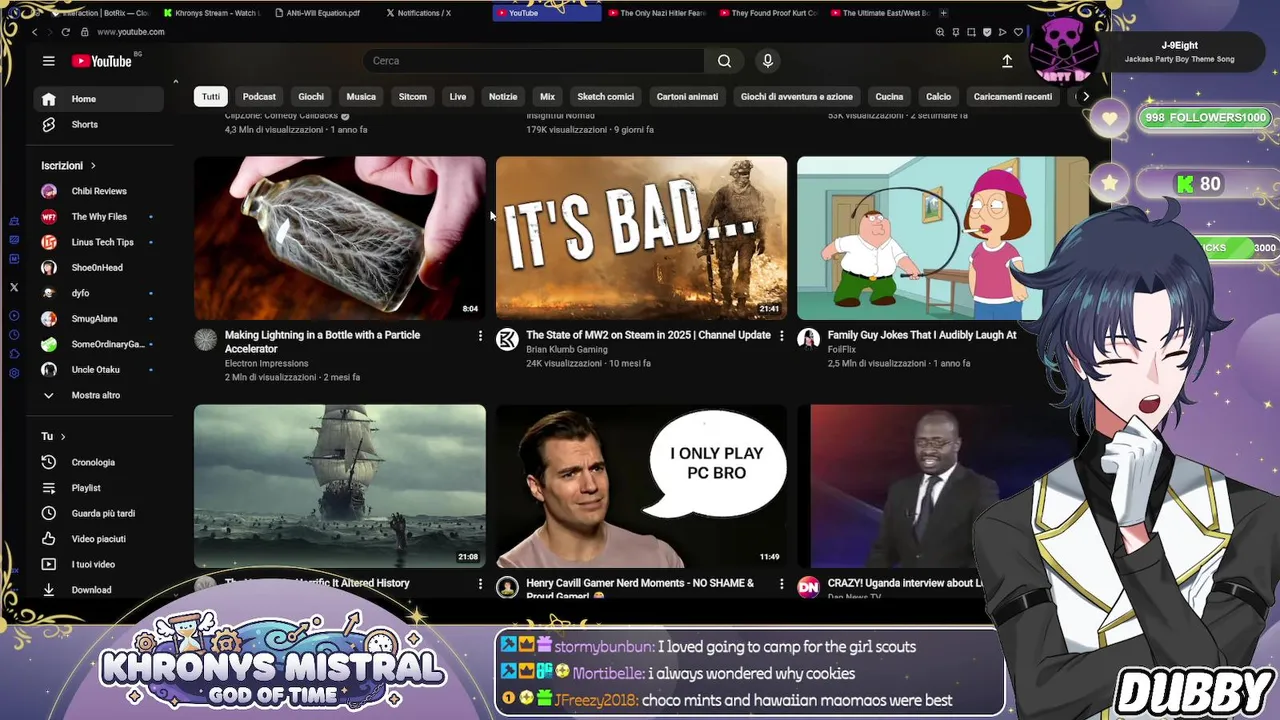The image size is (1280, 720).
Task: Open Guarda più tardi watch later
Action: pyautogui.click(x=98, y=513)
